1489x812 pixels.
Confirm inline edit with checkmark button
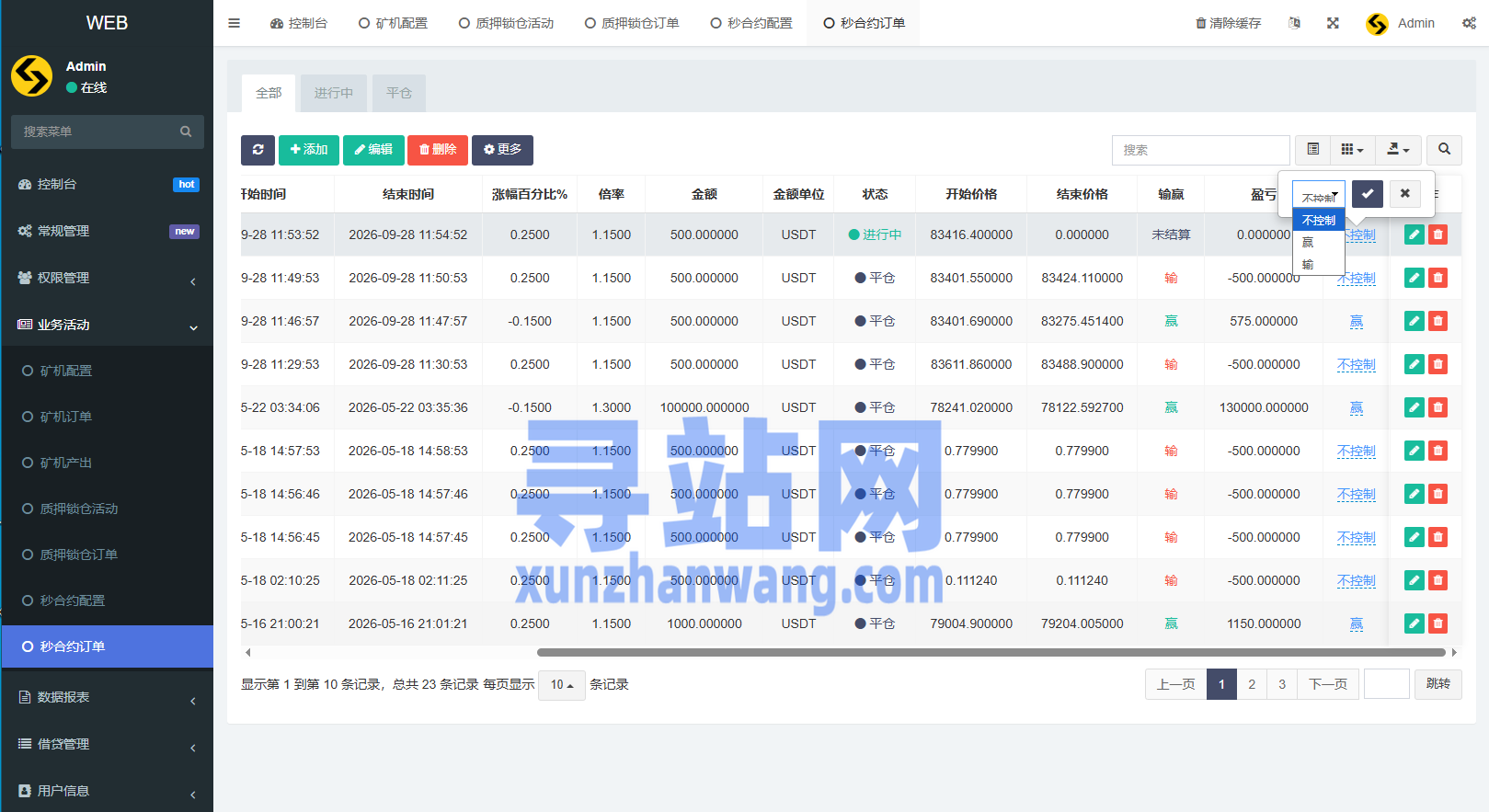pyautogui.click(x=1368, y=193)
